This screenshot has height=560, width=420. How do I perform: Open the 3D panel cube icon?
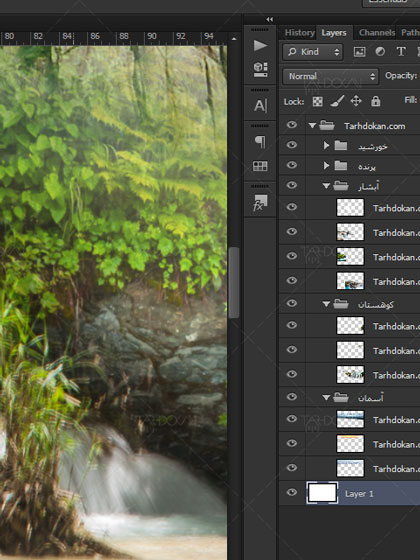260,69
